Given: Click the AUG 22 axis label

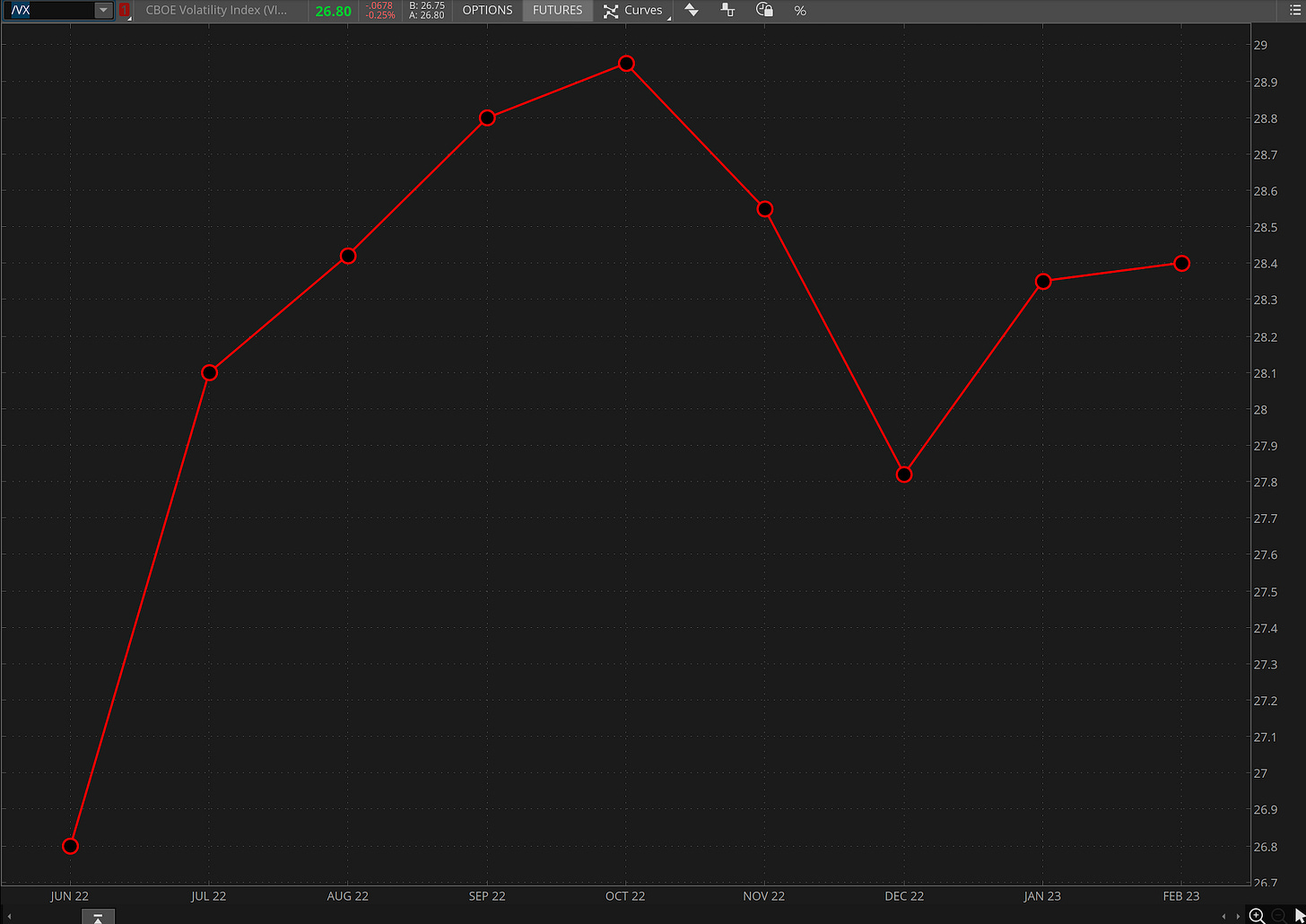Looking at the screenshot, I should (347, 896).
